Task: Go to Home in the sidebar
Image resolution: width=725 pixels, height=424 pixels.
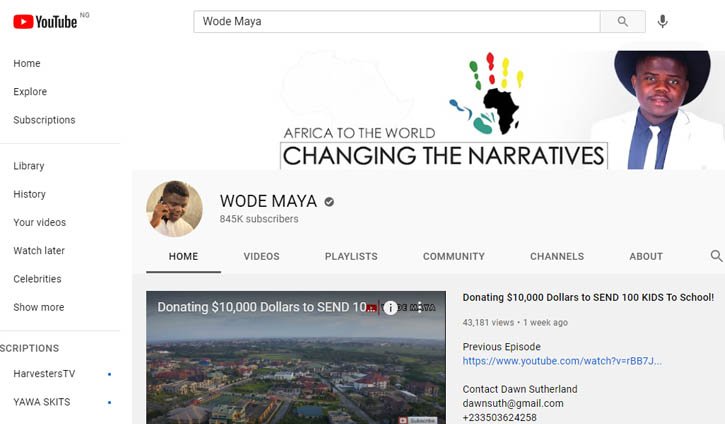Action: click(27, 63)
